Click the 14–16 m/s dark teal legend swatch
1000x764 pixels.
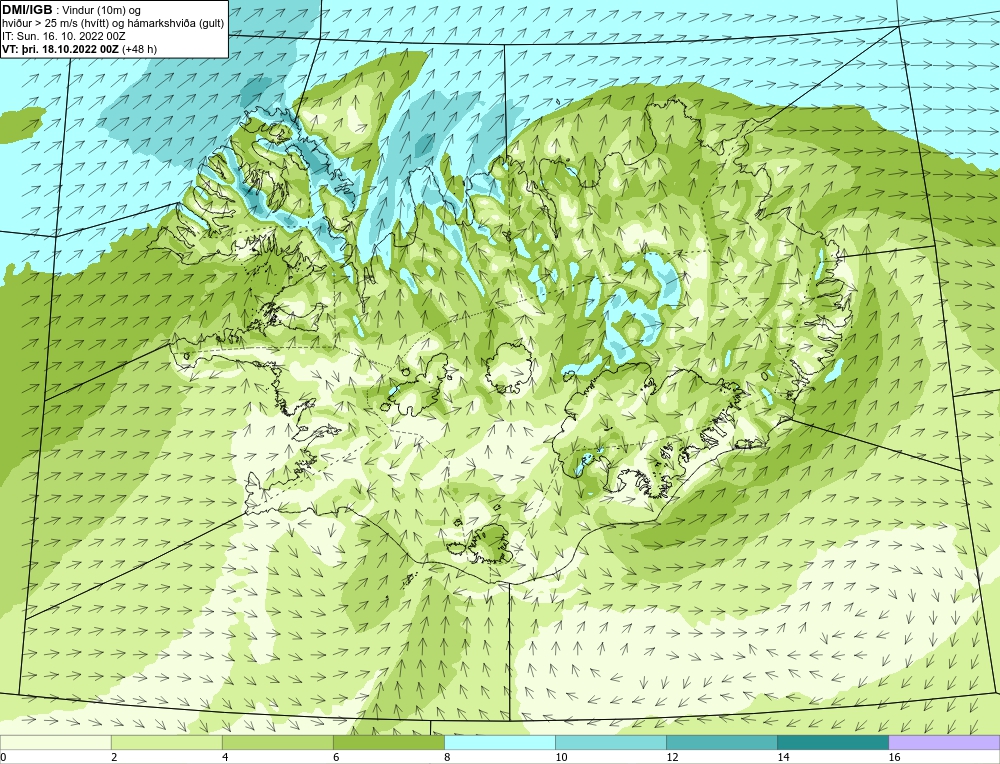click(832, 742)
